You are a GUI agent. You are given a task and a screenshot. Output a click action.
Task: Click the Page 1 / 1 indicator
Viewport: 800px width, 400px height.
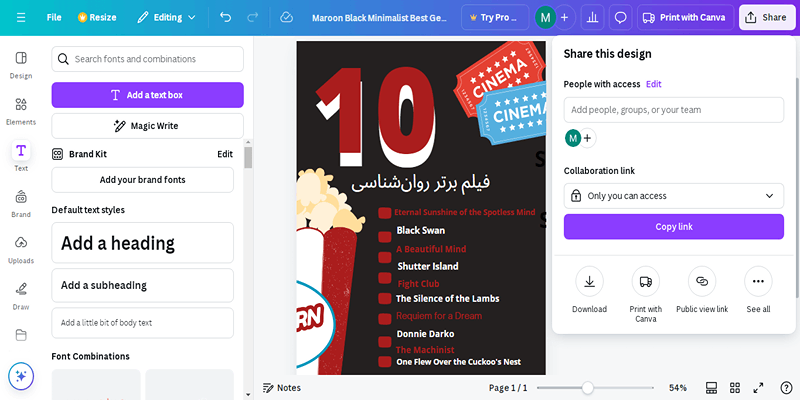[x=508, y=388]
